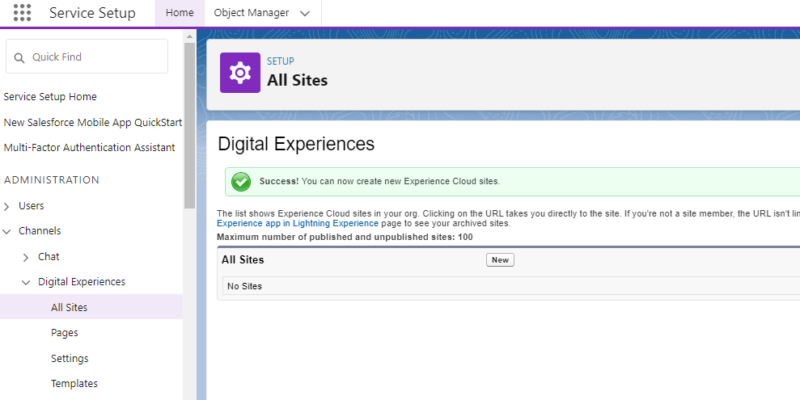Screen dimensions: 800x400
Task: Click the green success checkmark icon
Action: coord(241,182)
